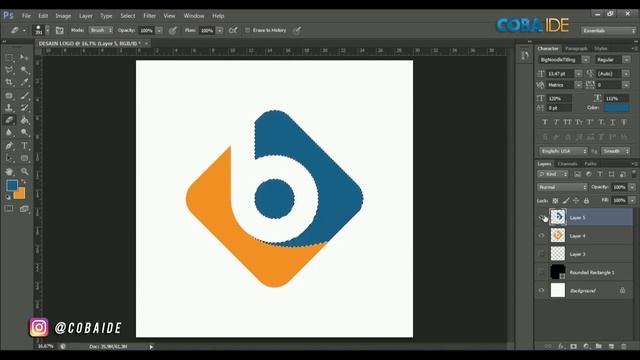Click the Underline T button
Screen dimensions: 640x360
(x=613, y=122)
